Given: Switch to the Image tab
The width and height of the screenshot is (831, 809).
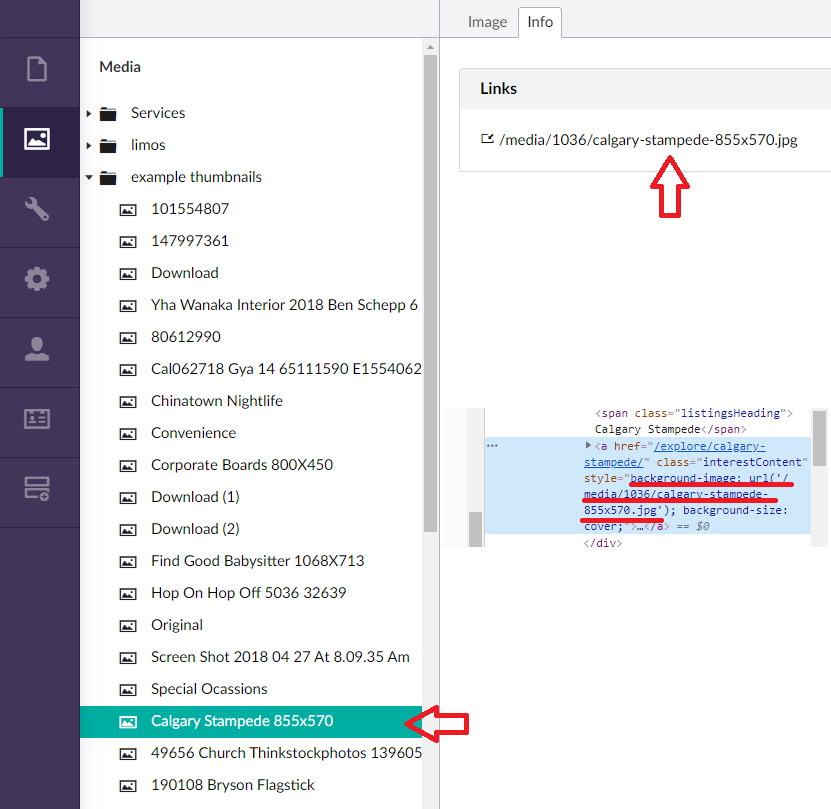Looking at the screenshot, I should pyautogui.click(x=487, y=22).
